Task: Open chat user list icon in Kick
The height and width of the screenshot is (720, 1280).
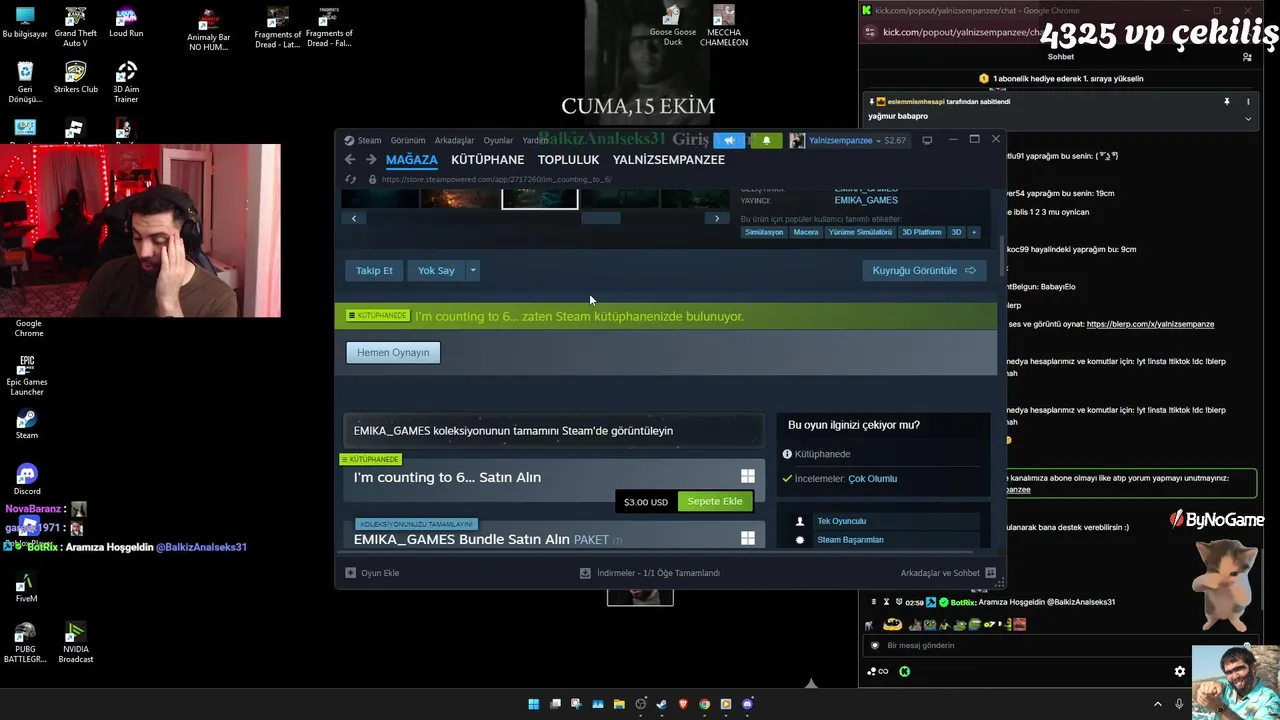Action: click(1247, 57)
